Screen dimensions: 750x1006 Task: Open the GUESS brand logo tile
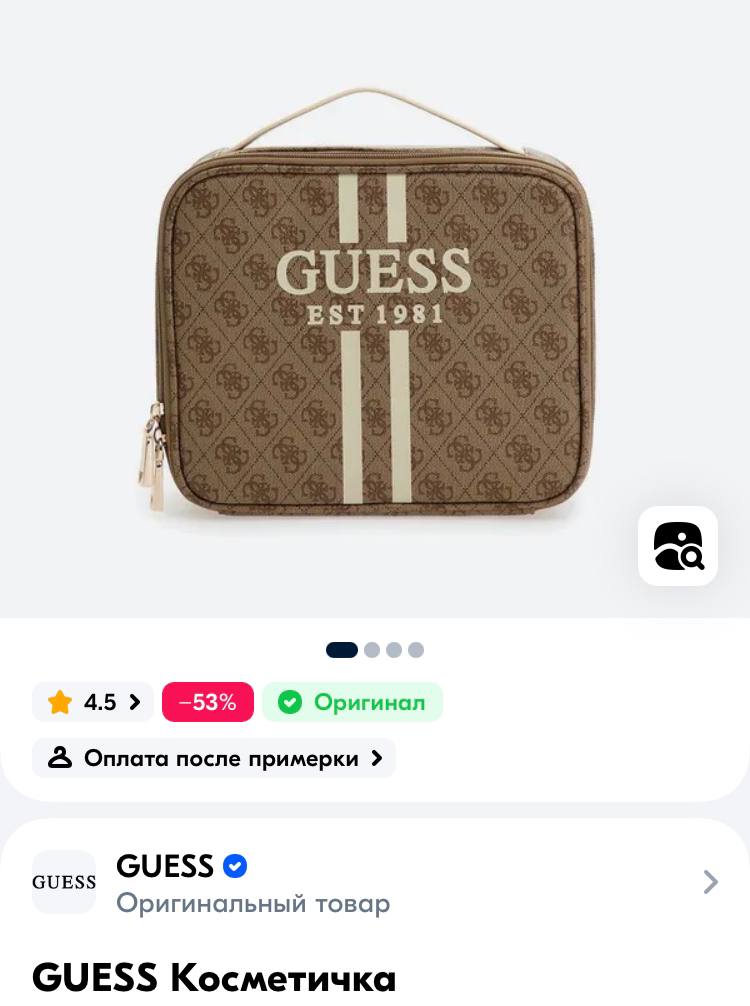[x=64, y=882]
